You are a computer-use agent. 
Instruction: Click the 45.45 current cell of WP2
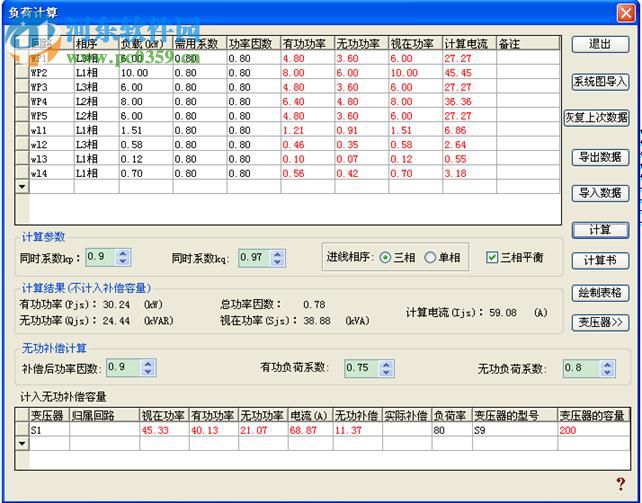pyautogui.click(x=469, y=73)
